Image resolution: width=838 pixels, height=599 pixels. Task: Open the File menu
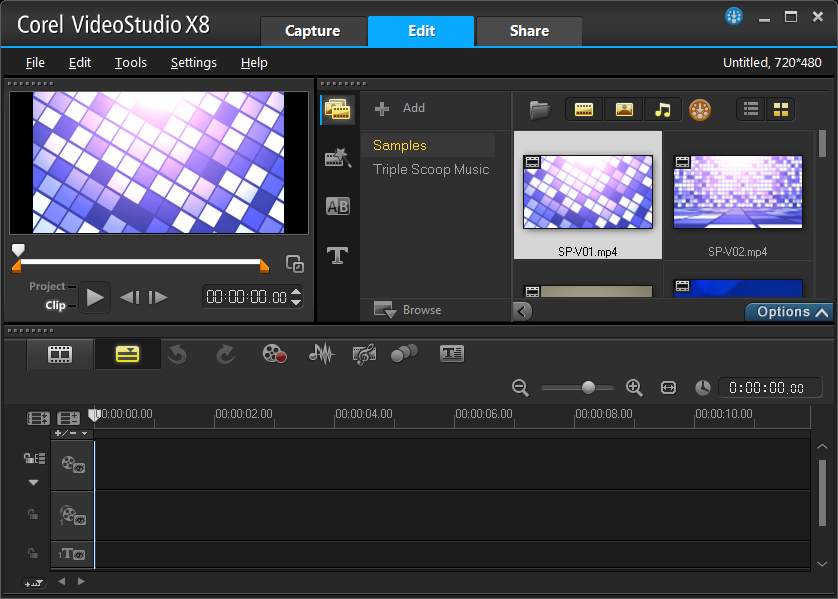(x=35, y=63)
